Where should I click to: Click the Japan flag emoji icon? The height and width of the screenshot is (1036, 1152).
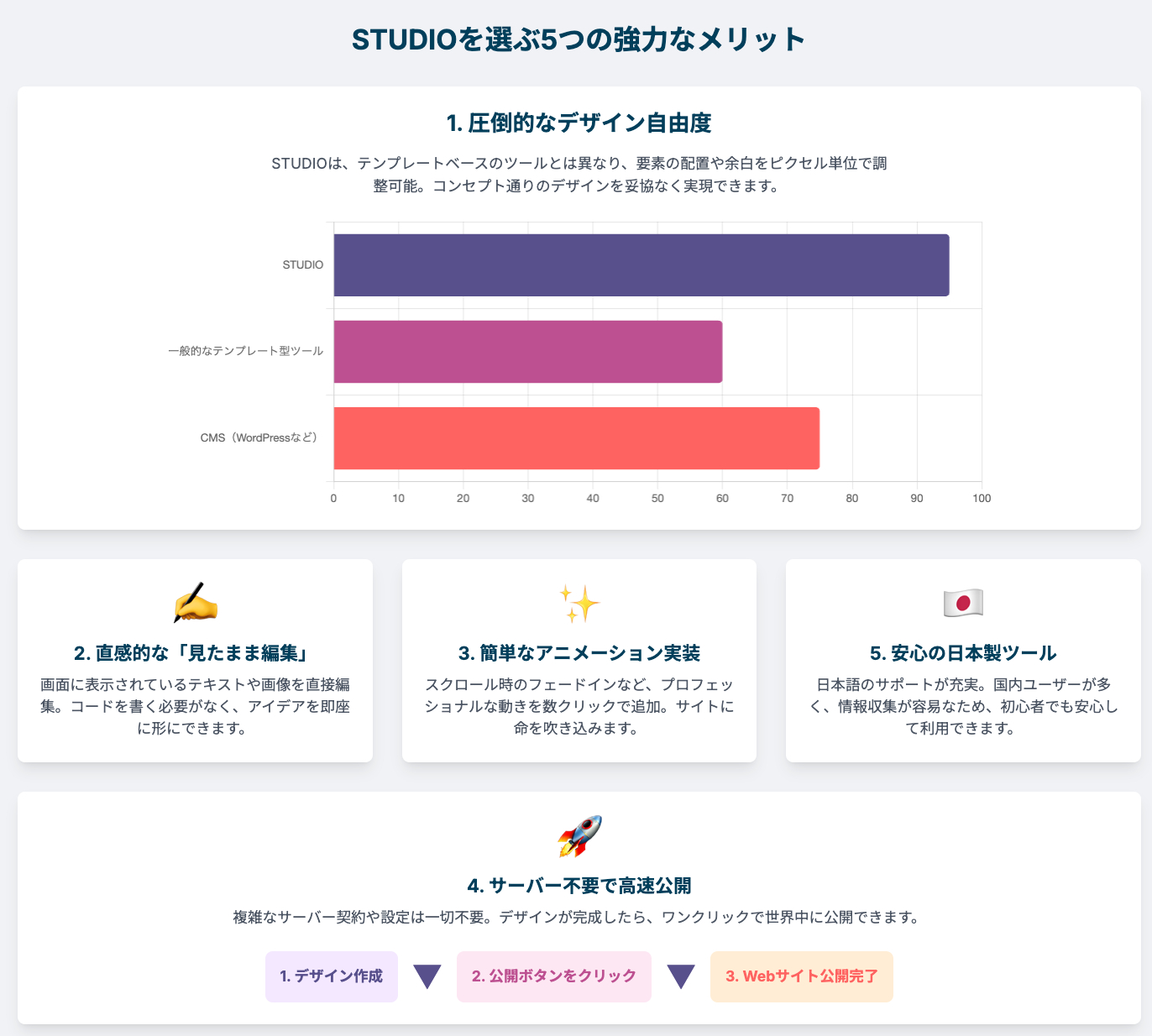[x=963, y=604]
